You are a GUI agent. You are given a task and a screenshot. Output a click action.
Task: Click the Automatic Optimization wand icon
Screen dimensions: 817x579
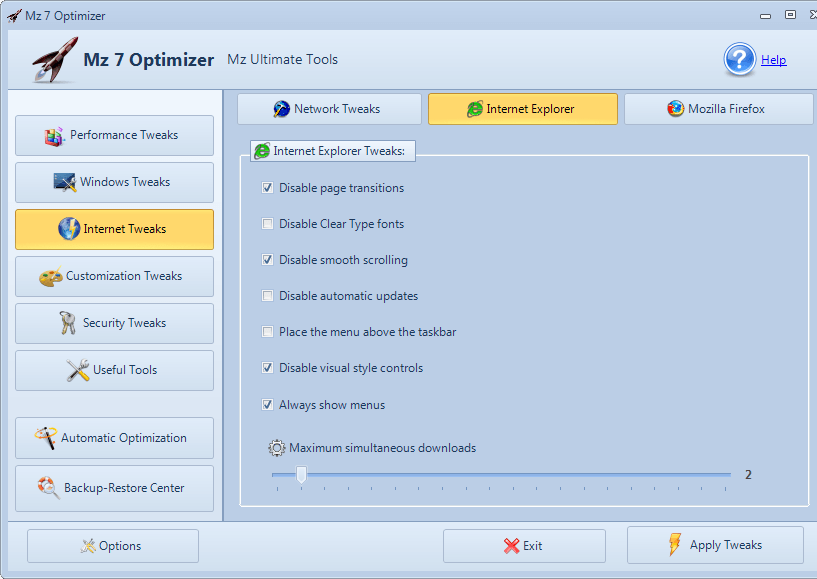46,438
